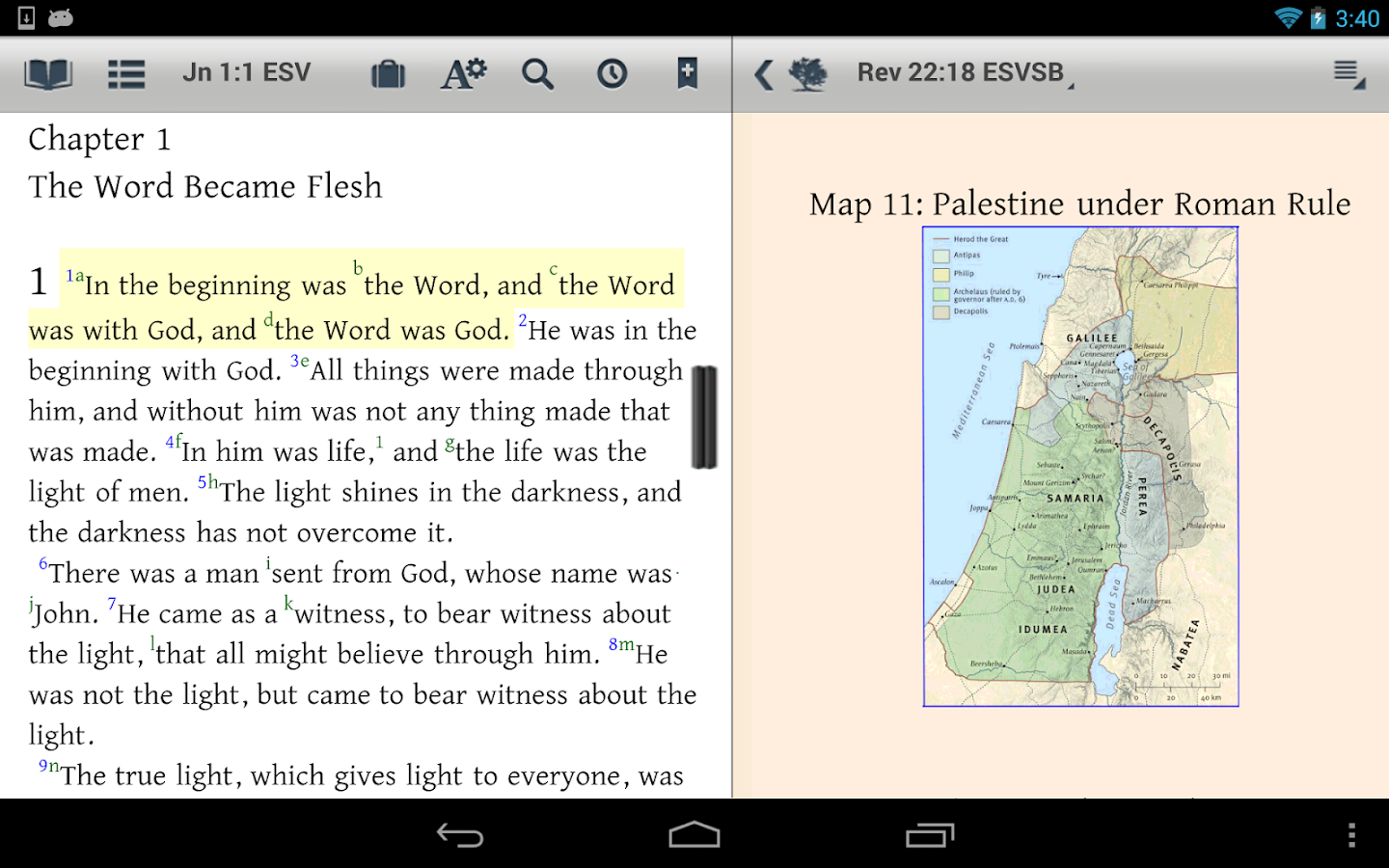Open the cat face notification icon
The image size is (1389, 868).
[x=61, y=17]
